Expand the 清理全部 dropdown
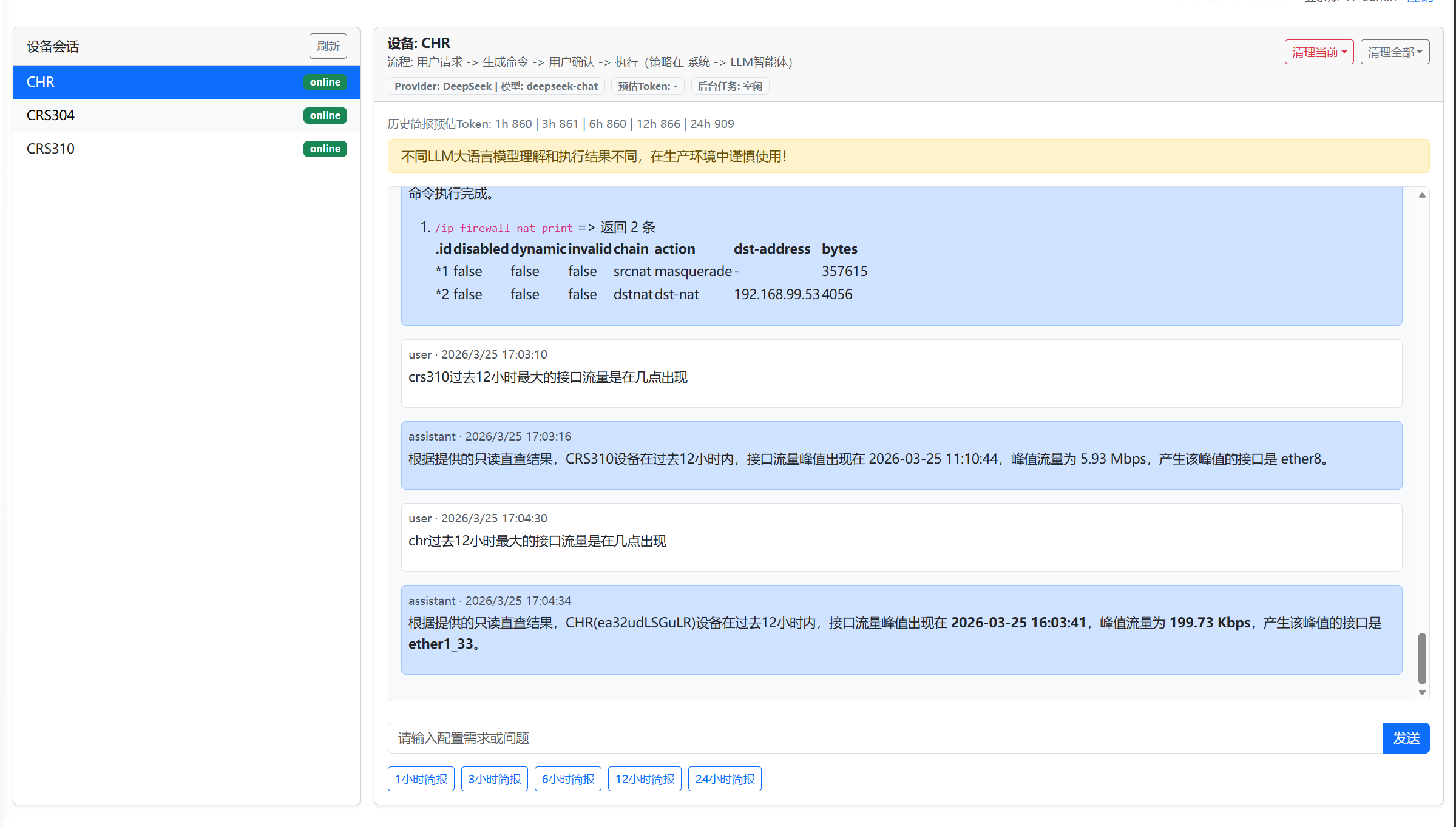This screenshot has width=1456, height=827. point(1394,52)
